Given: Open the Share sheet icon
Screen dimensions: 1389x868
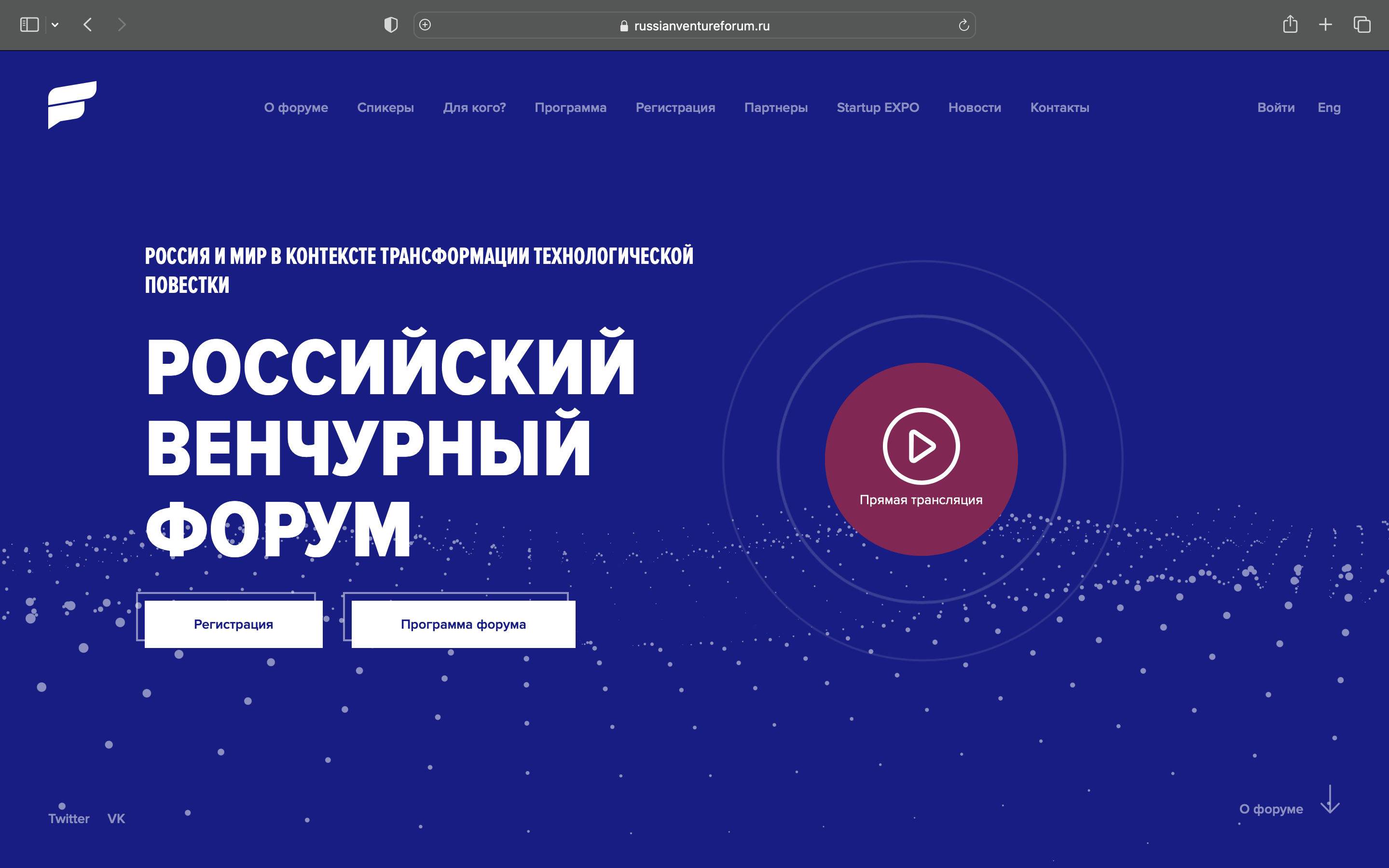Looking at the screenshot, I should pos(1290,24).
